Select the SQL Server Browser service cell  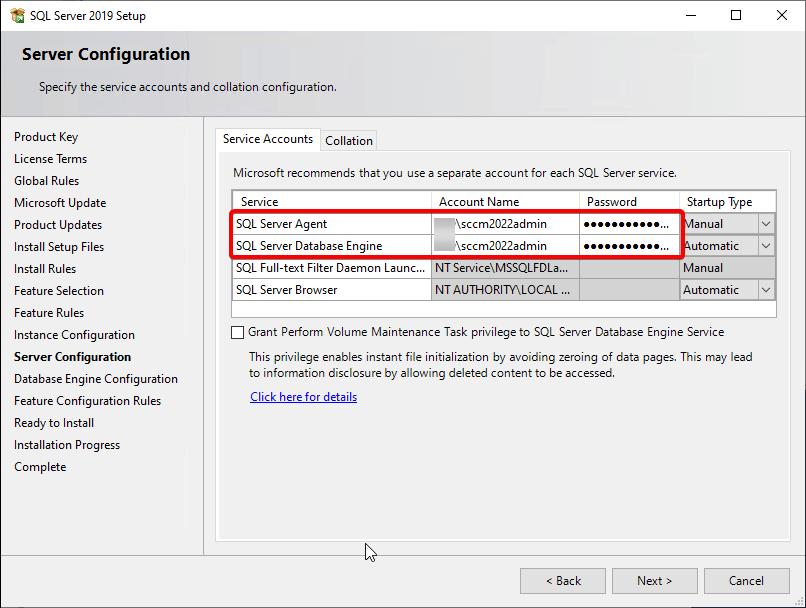tap(332, 290)
